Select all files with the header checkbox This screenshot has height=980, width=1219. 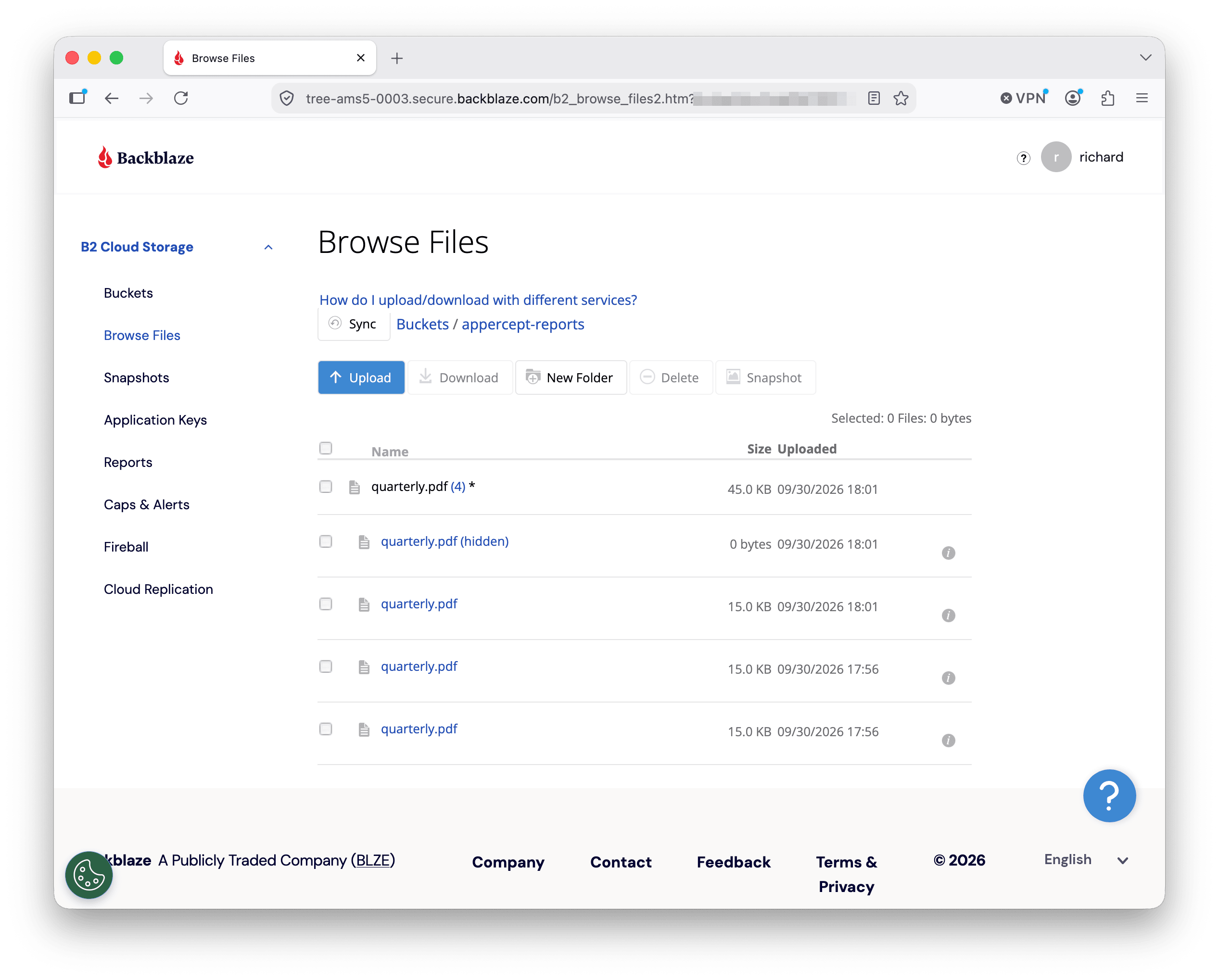point(326,448)
